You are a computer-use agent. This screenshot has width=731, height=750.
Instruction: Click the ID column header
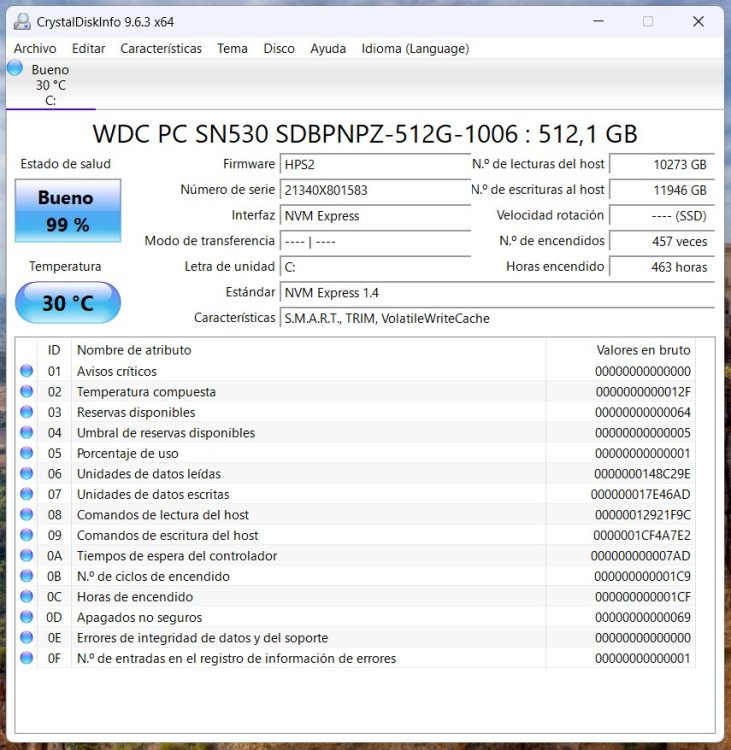(54, 350)
